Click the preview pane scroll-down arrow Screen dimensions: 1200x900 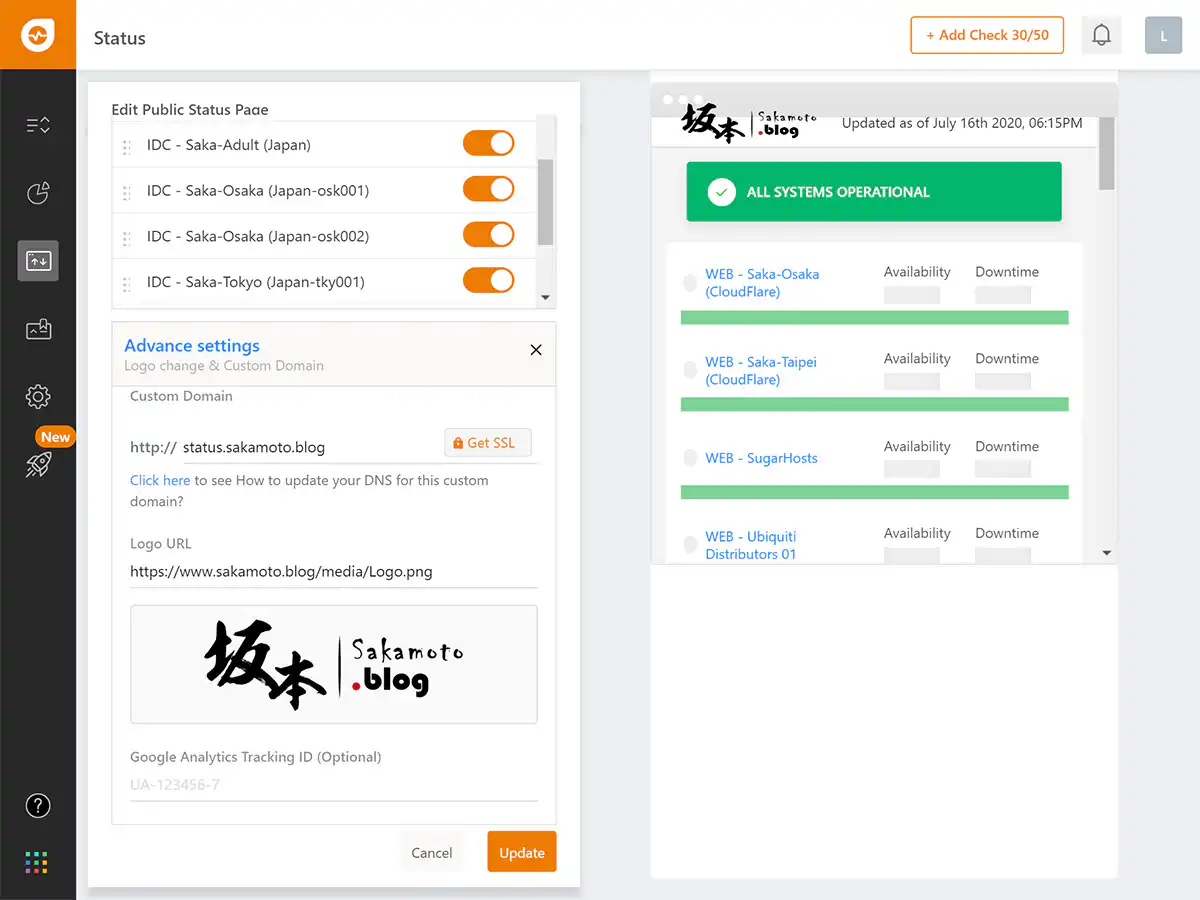tap(1106, 553)
